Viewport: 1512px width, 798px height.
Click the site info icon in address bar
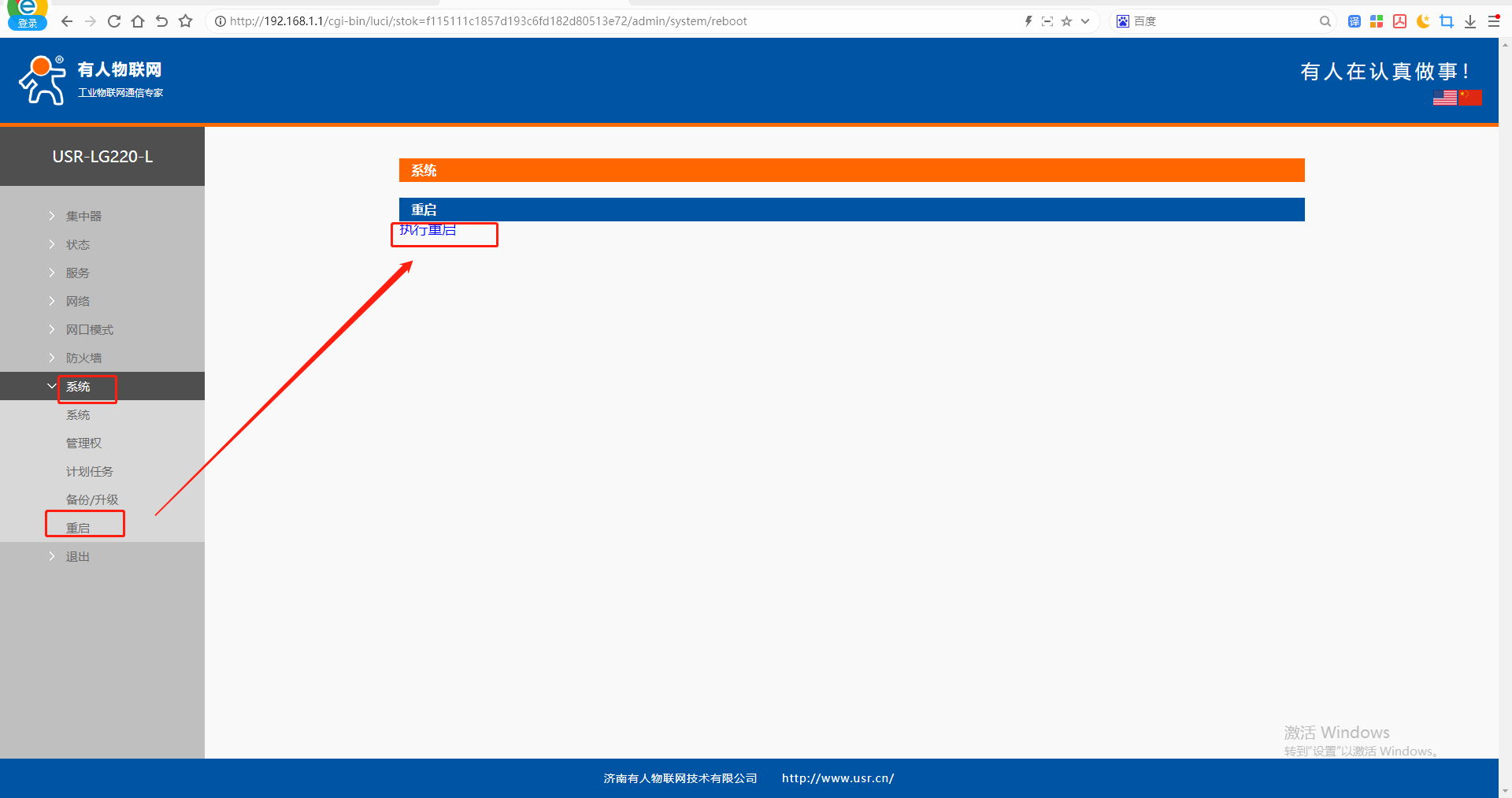pyautogui.click(x=220, y=21)
